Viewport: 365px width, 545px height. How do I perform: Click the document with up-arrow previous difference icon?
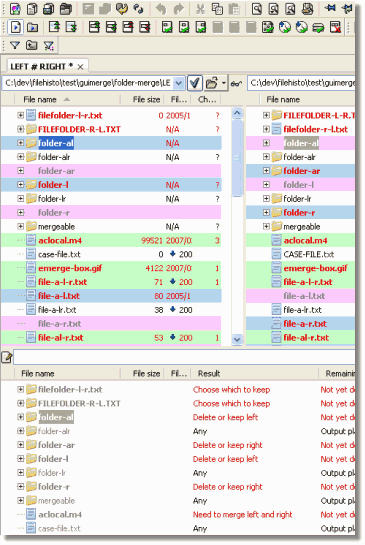(x=54, y=27)
